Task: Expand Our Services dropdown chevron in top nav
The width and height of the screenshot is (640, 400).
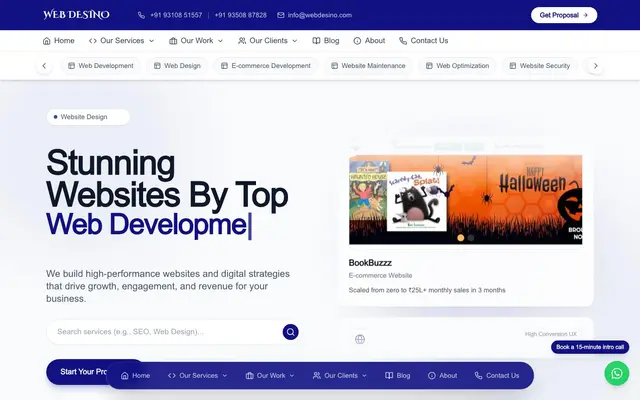Action: [151, 41]
